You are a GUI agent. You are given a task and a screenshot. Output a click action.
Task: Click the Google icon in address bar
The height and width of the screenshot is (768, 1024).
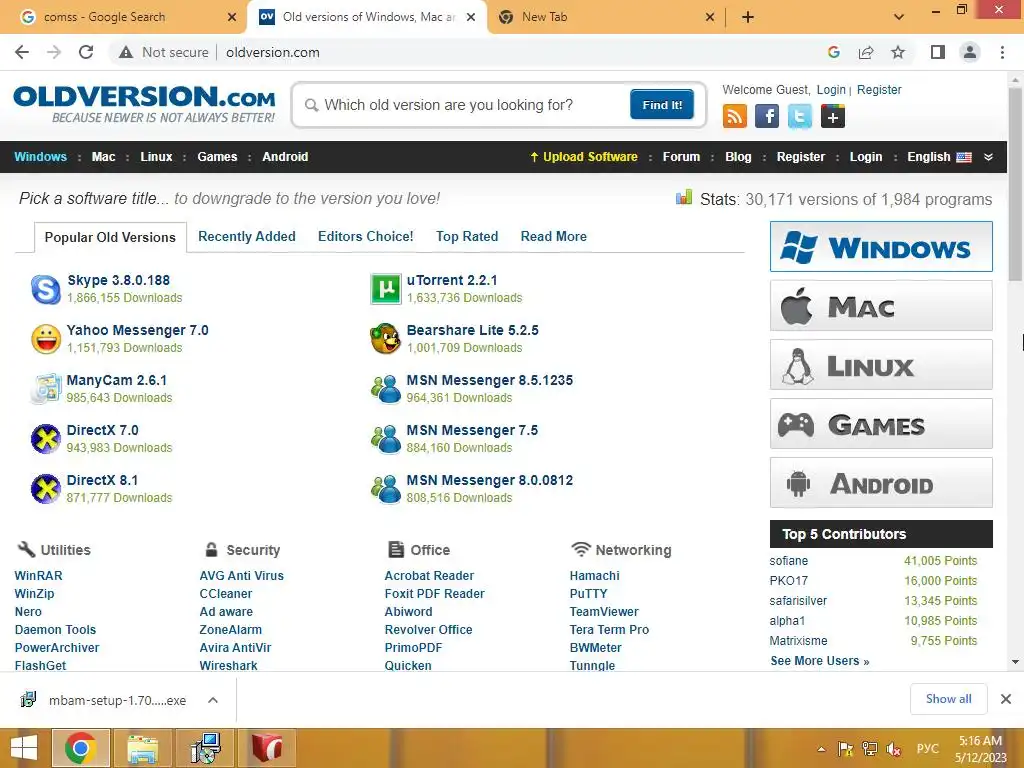coord(833,52)
